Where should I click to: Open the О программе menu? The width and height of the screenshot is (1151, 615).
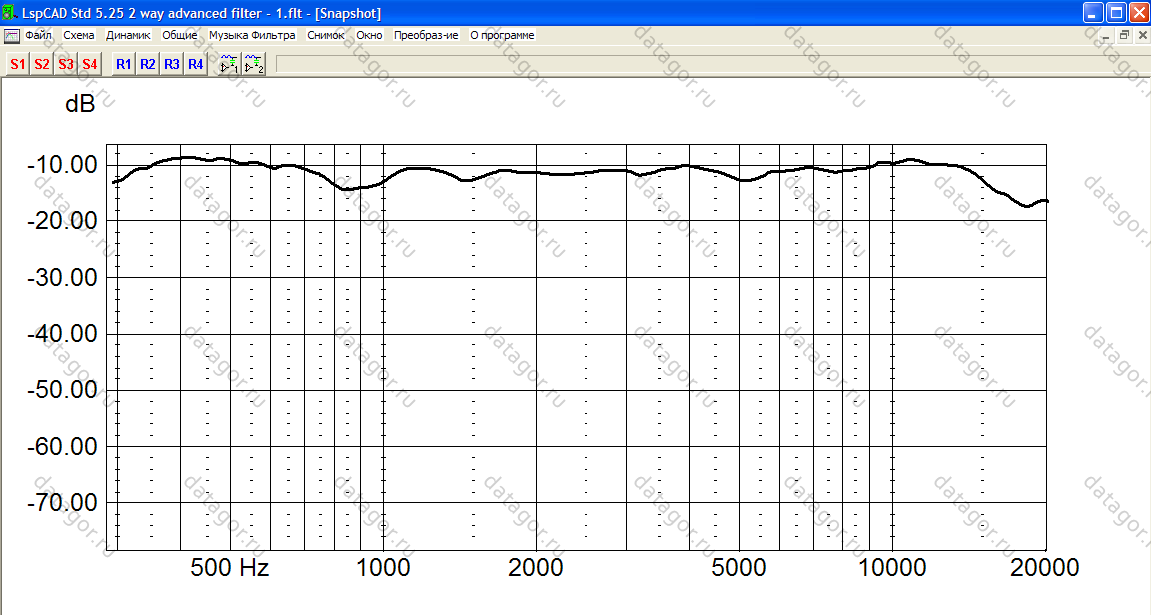(x=502, y=35)
